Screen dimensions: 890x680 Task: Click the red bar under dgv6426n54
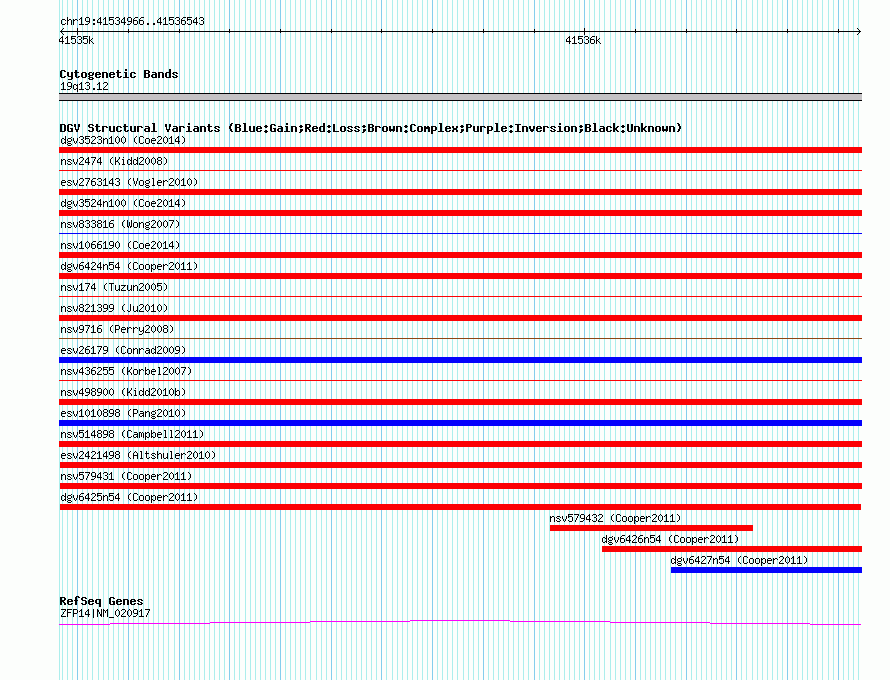point(732,549)
